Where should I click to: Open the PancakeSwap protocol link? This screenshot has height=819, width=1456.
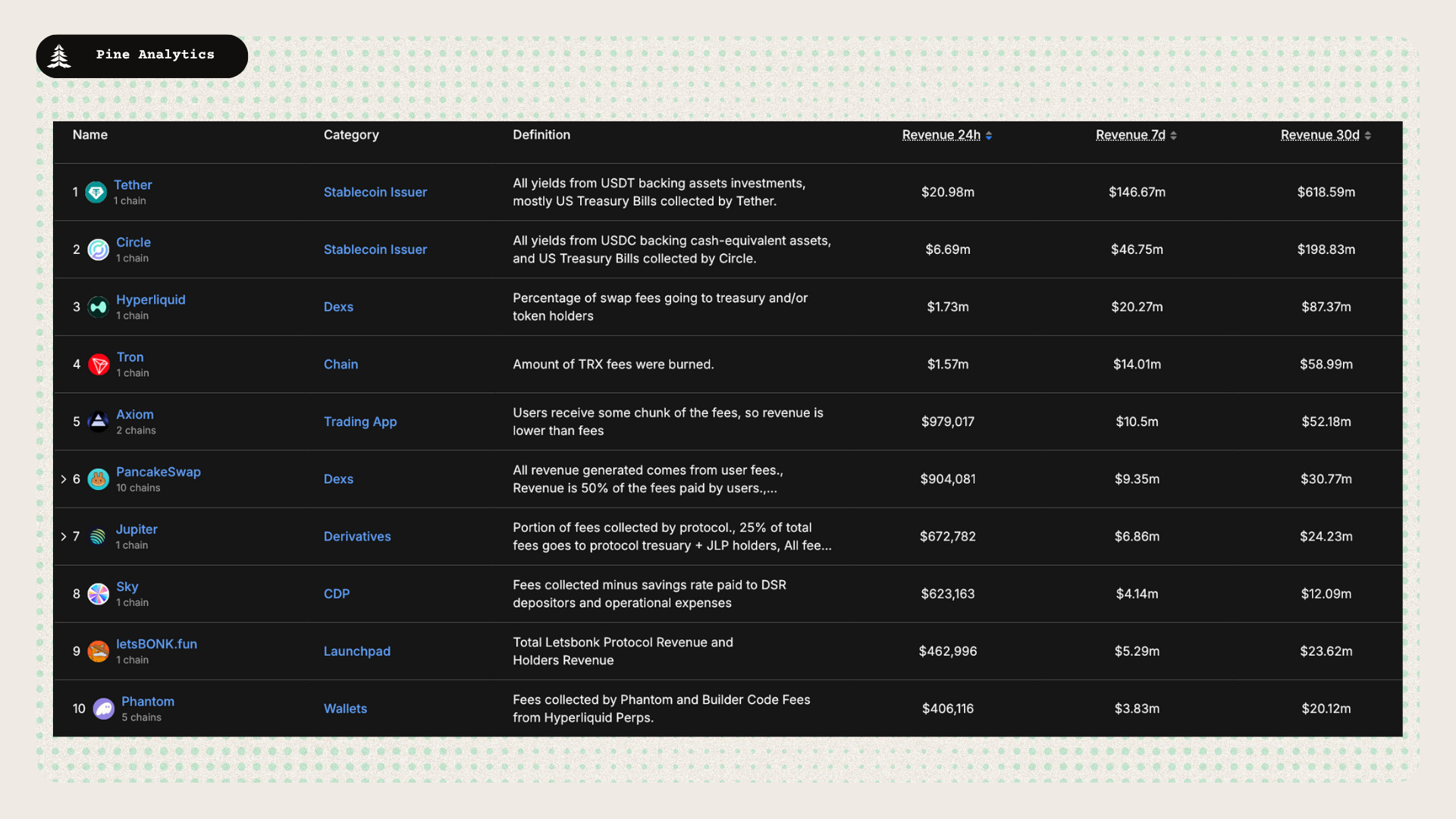158,472
